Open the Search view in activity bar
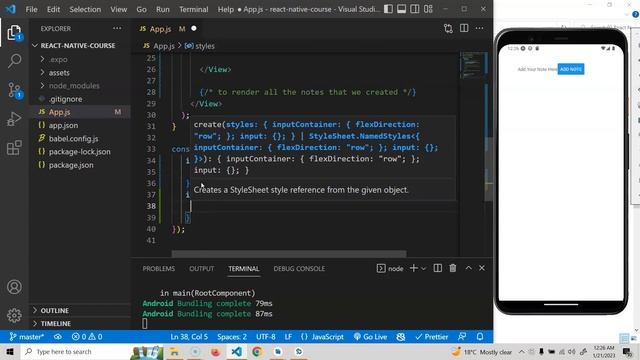 14,61
